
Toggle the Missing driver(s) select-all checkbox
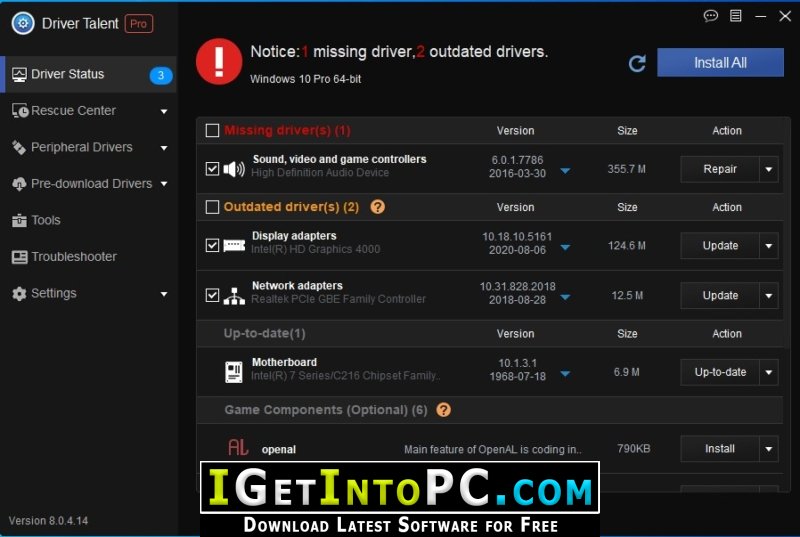coord(212,131)
